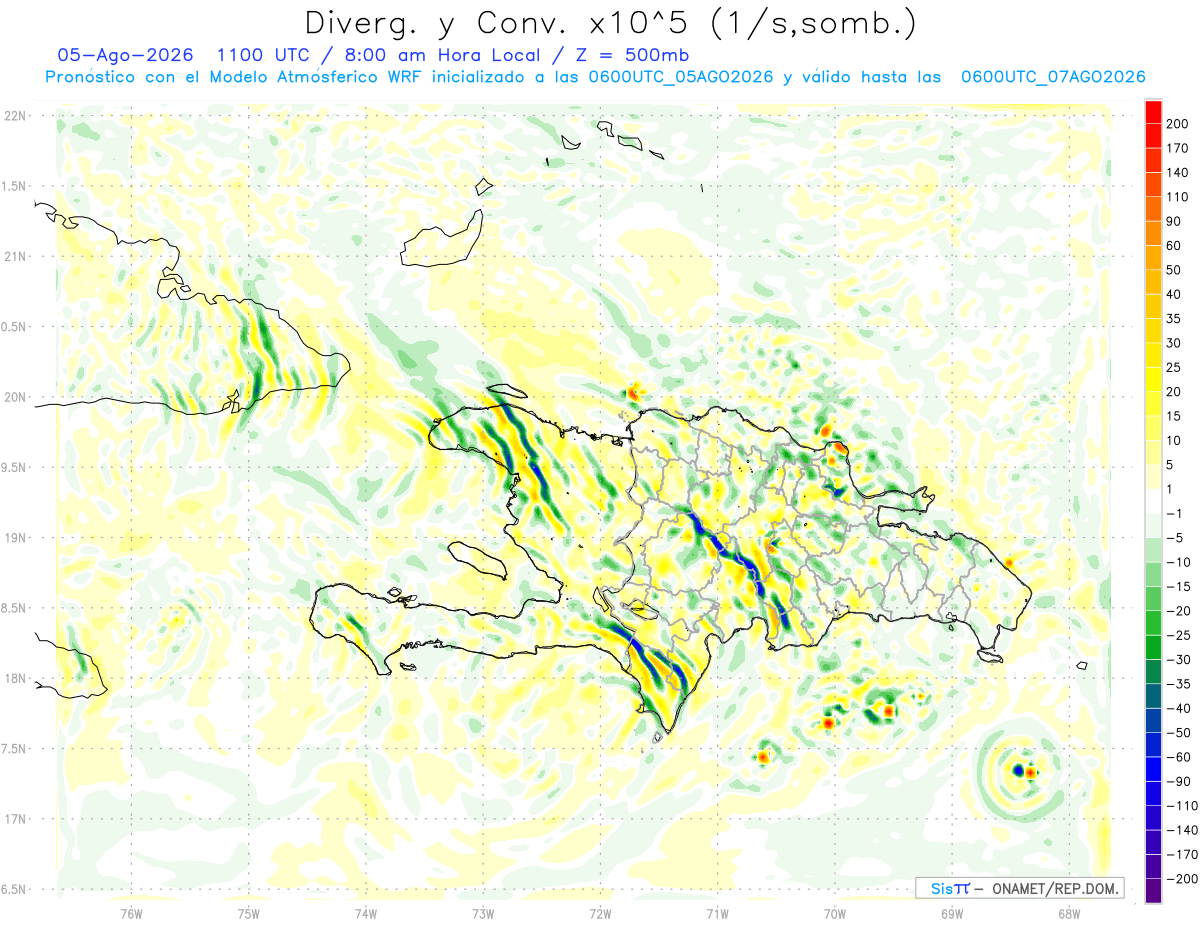1200x927 pixels.
Task: Click the "21N" latitude label
Action: [x=14, y=257]
